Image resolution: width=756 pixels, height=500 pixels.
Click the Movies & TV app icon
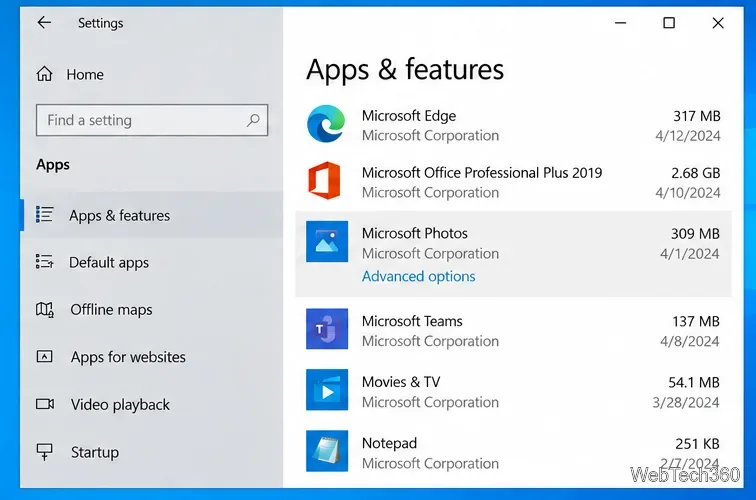tap(327, 390)
